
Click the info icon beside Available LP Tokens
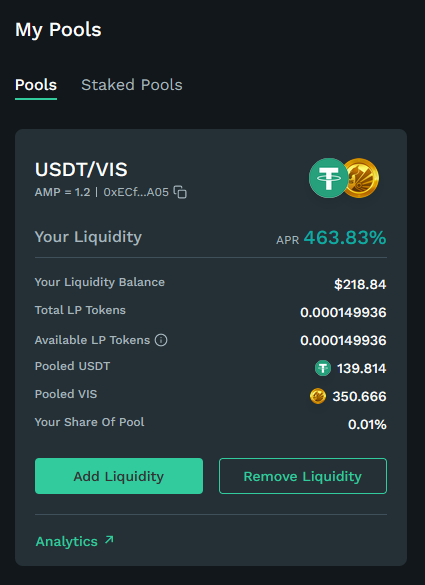[x=161, y=340]
